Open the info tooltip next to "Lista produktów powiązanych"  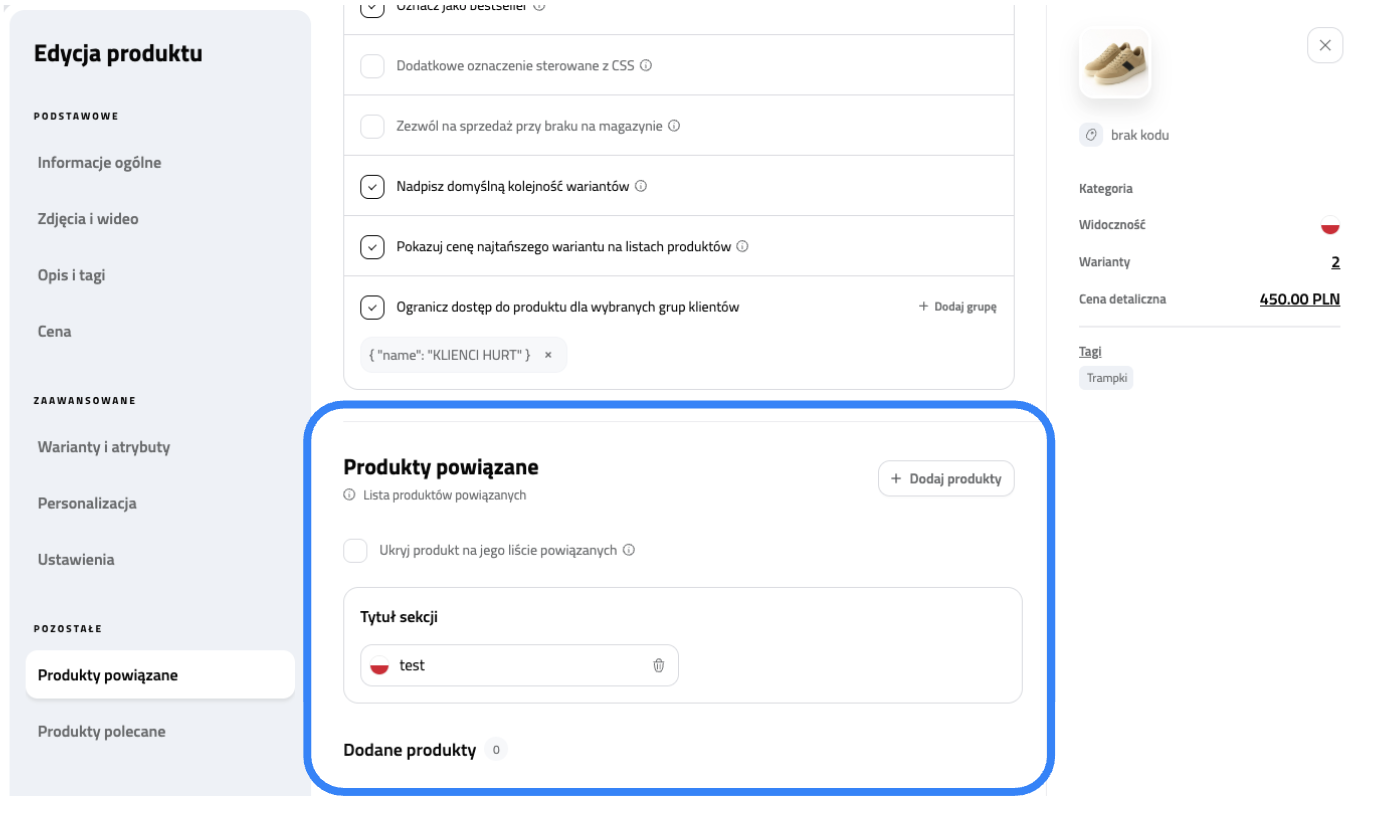[347, 494]
